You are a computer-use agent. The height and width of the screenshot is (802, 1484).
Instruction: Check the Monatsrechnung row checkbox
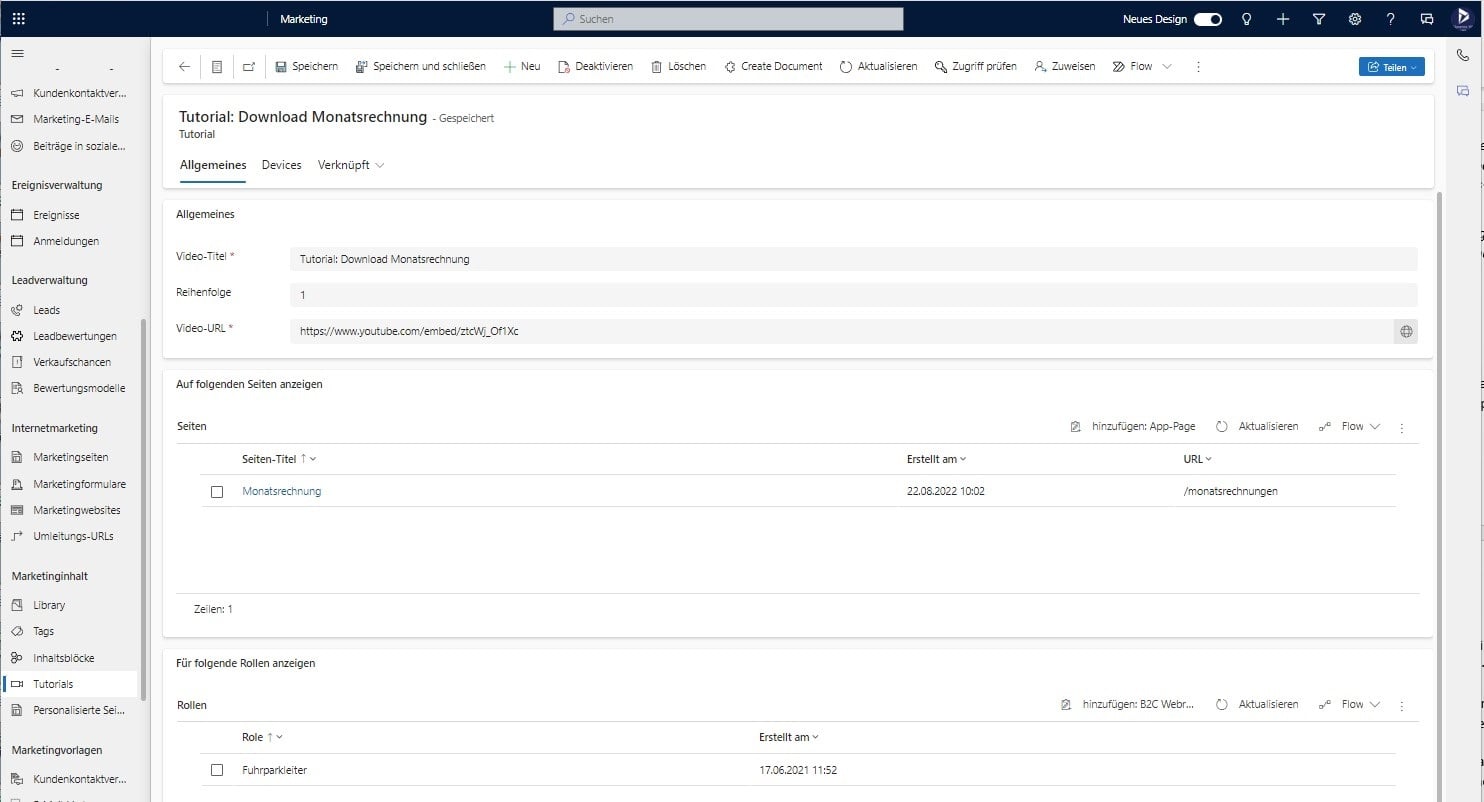coord(217,491)
